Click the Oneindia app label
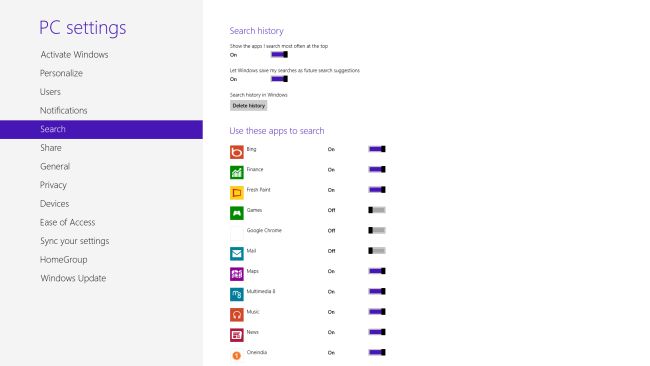The image size is (650, 366). [257, 352]
